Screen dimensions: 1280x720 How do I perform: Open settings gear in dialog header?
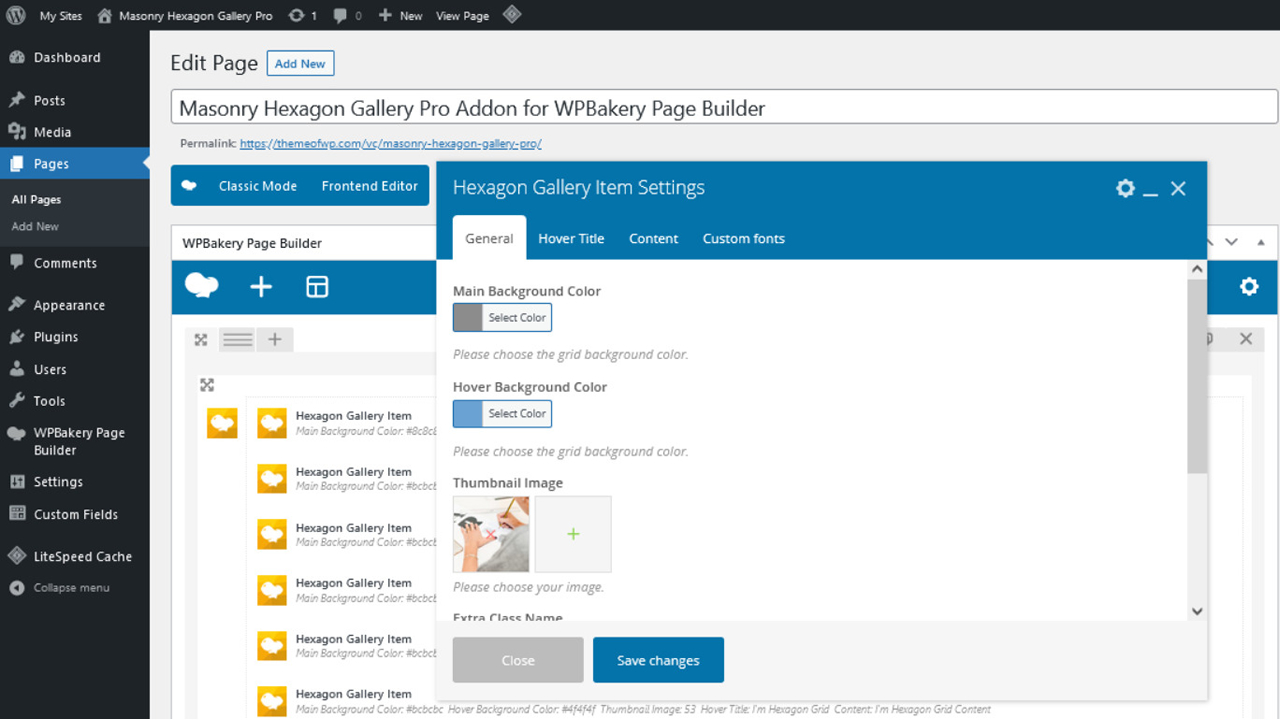[1126, 188]
